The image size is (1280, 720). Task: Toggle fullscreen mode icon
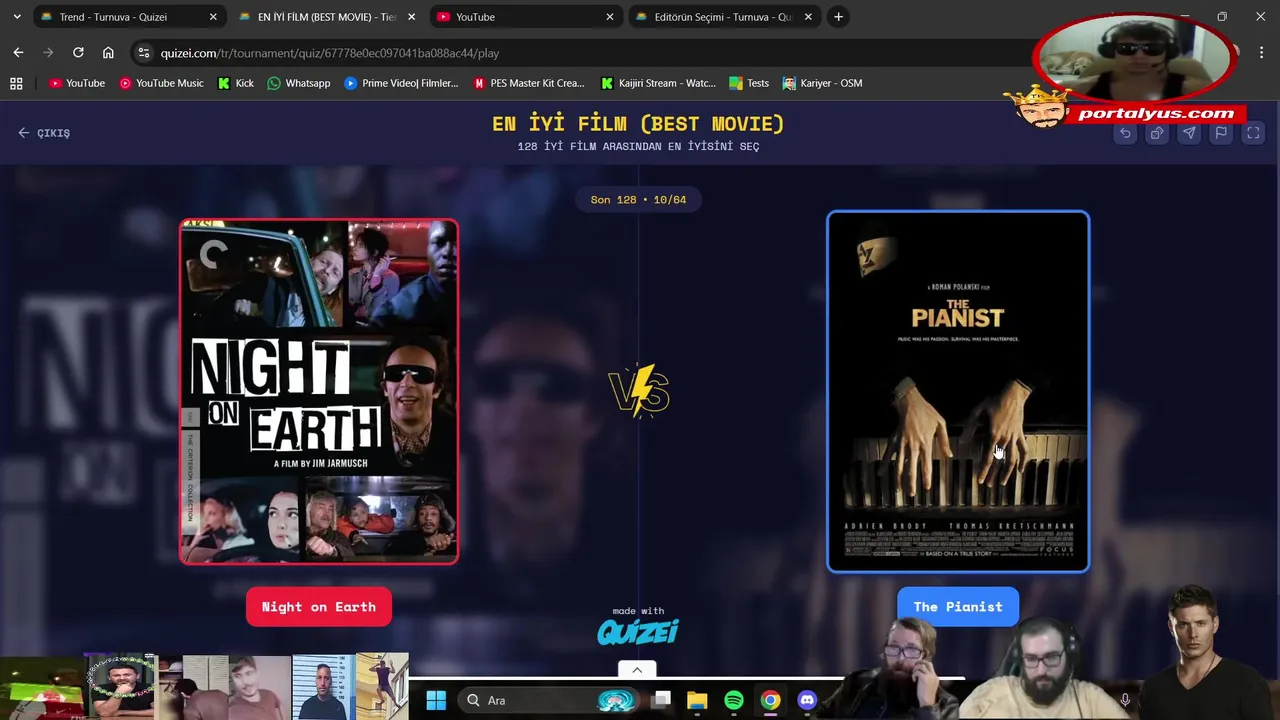click(1253, 133)
